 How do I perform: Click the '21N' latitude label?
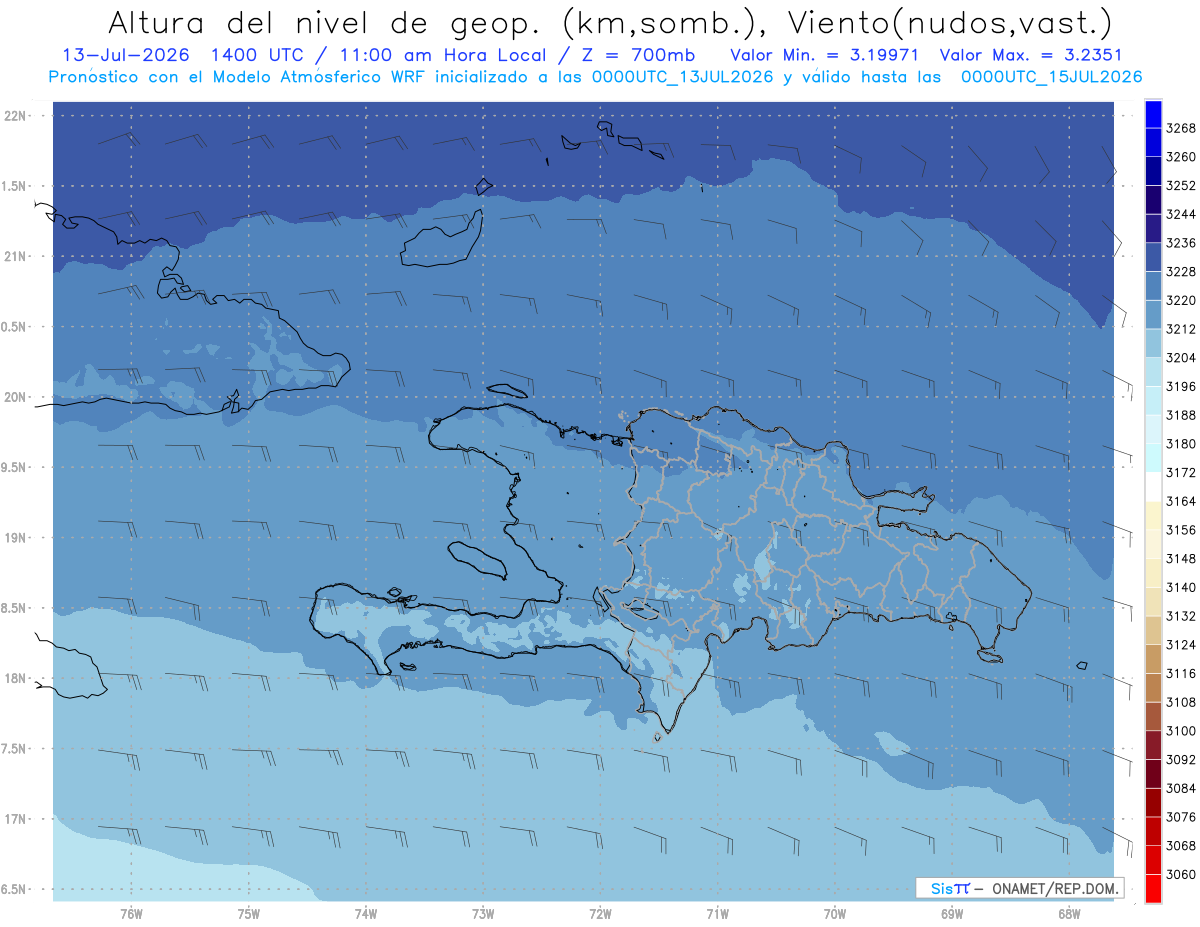click(15, 257)
